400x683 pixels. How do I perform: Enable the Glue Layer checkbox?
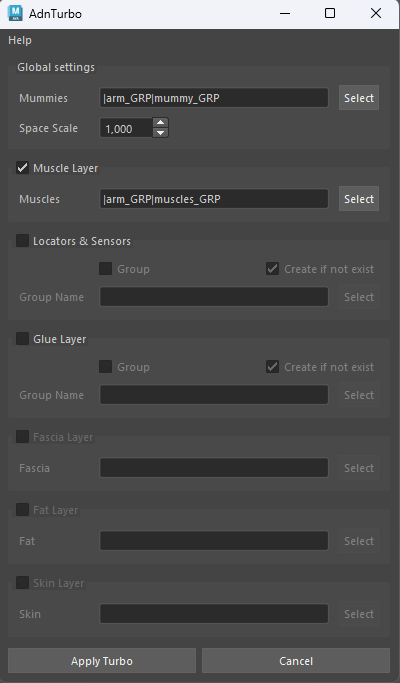22,338
